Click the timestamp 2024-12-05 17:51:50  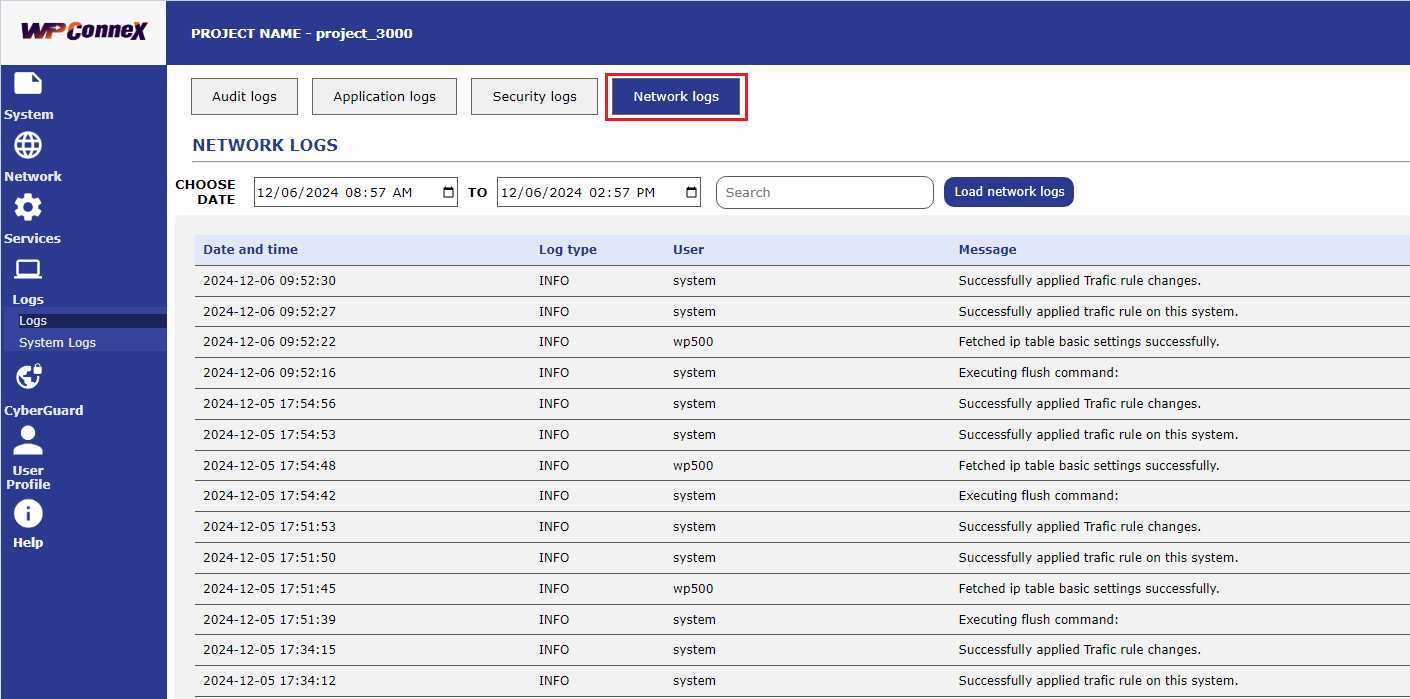270,558
